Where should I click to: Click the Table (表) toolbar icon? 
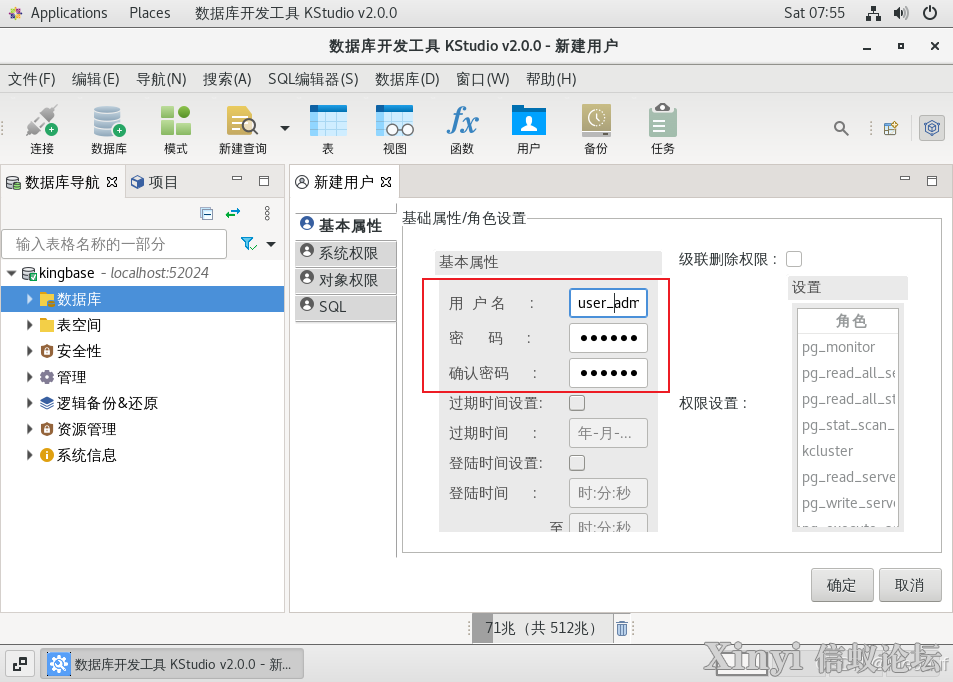click(328, 129)
